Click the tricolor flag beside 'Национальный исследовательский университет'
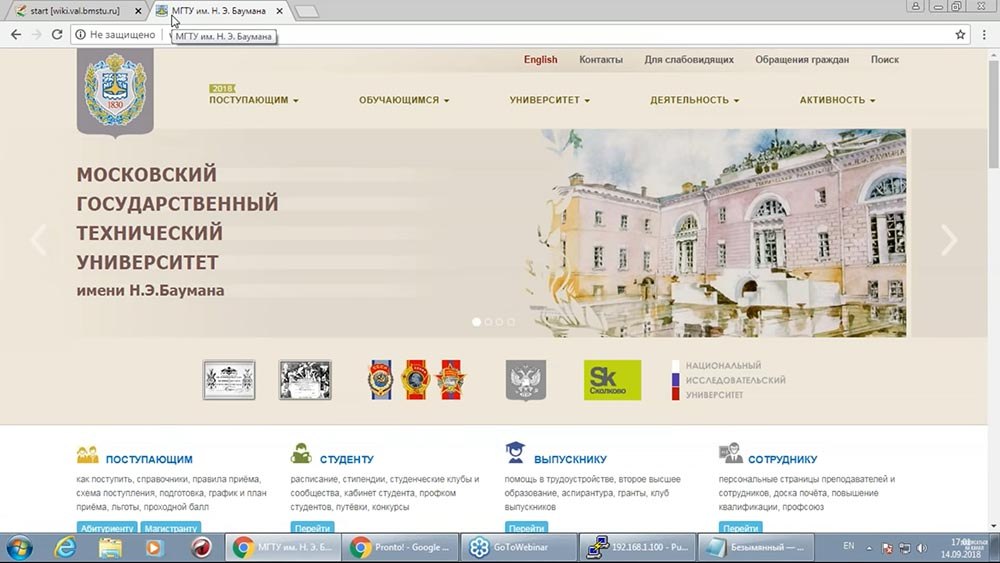 click(x=675, y=380)
